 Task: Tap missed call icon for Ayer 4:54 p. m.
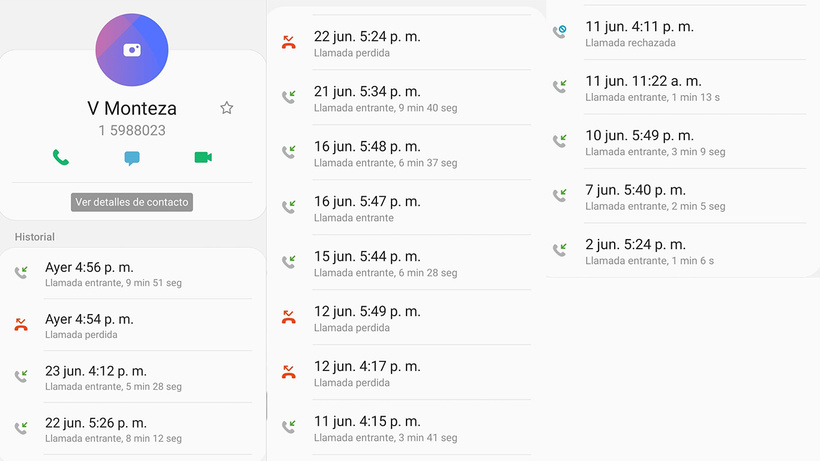[x=21, y=325]
